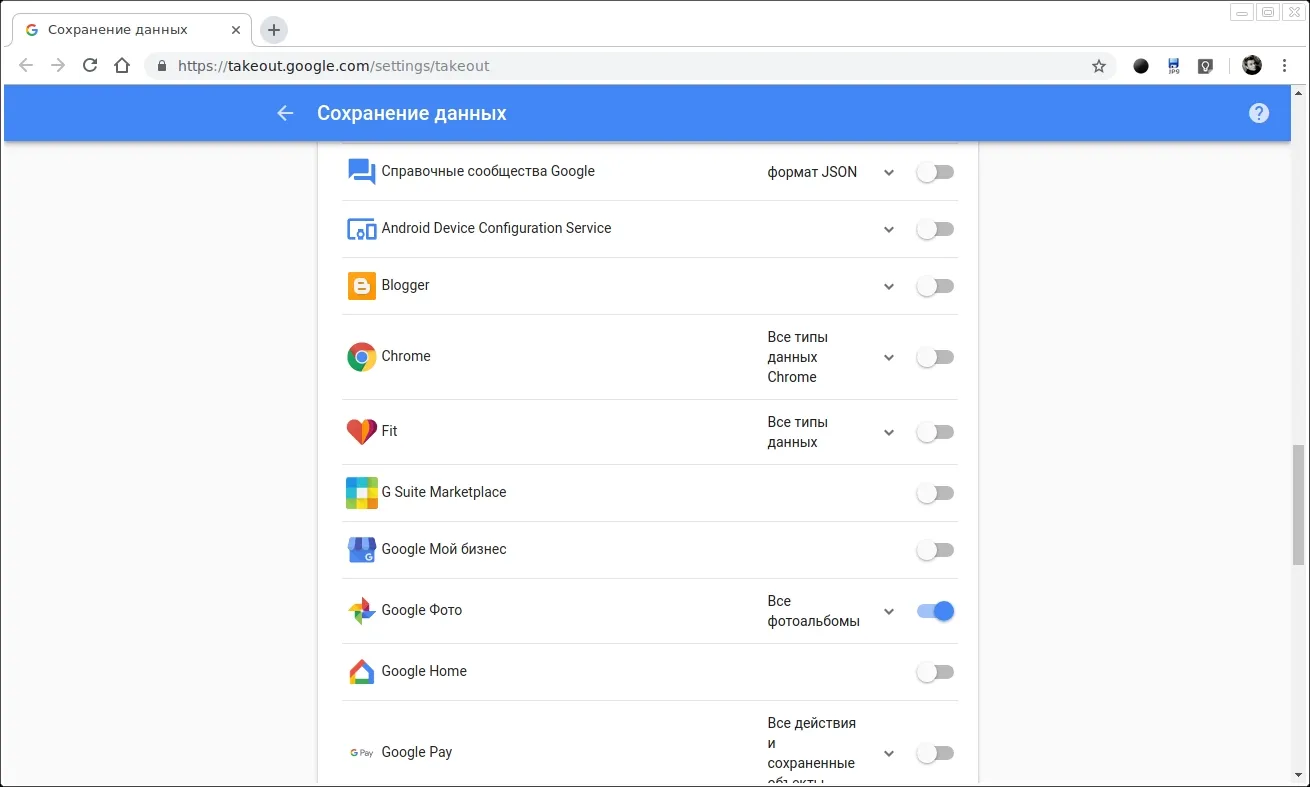This screenshot has width=1310, height=787.
Task: Click the Chrome logo icon
Action: point(361,357)
